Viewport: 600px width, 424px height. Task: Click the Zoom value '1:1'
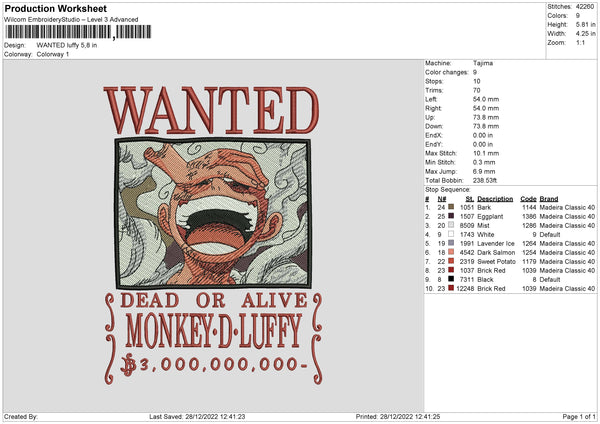(x=580, y=42)
